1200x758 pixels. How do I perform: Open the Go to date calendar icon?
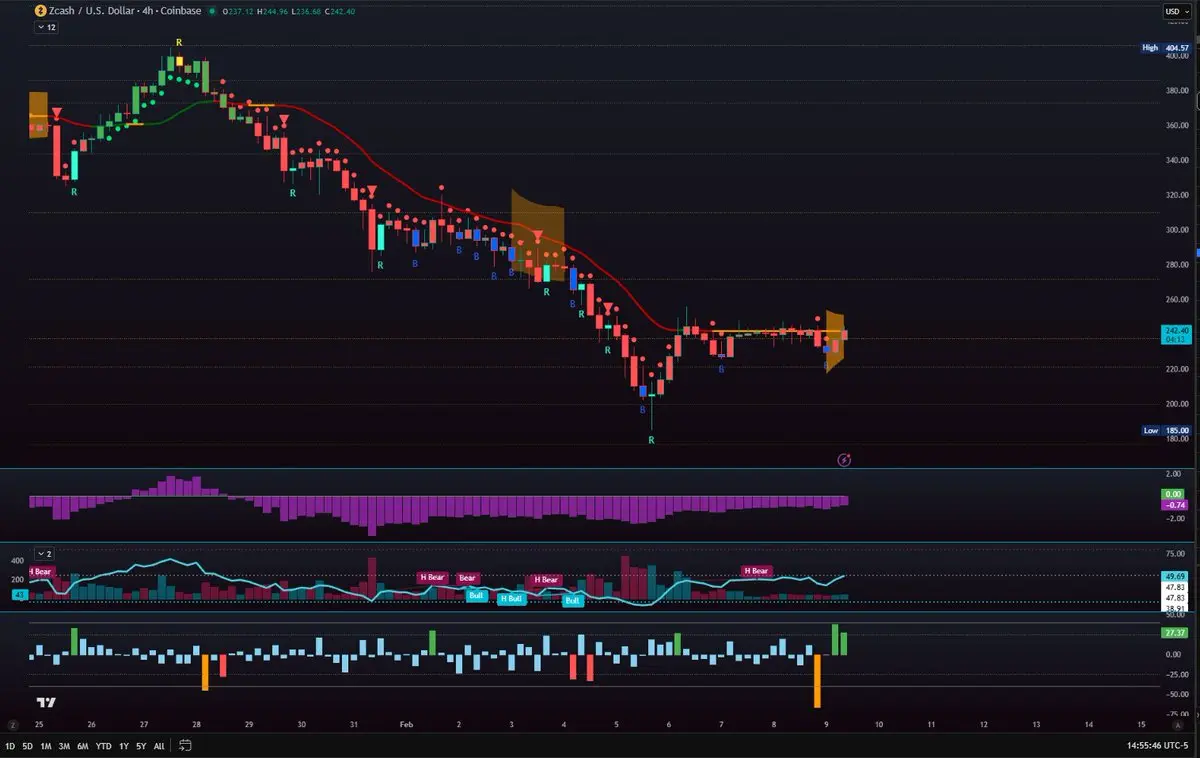186,745
